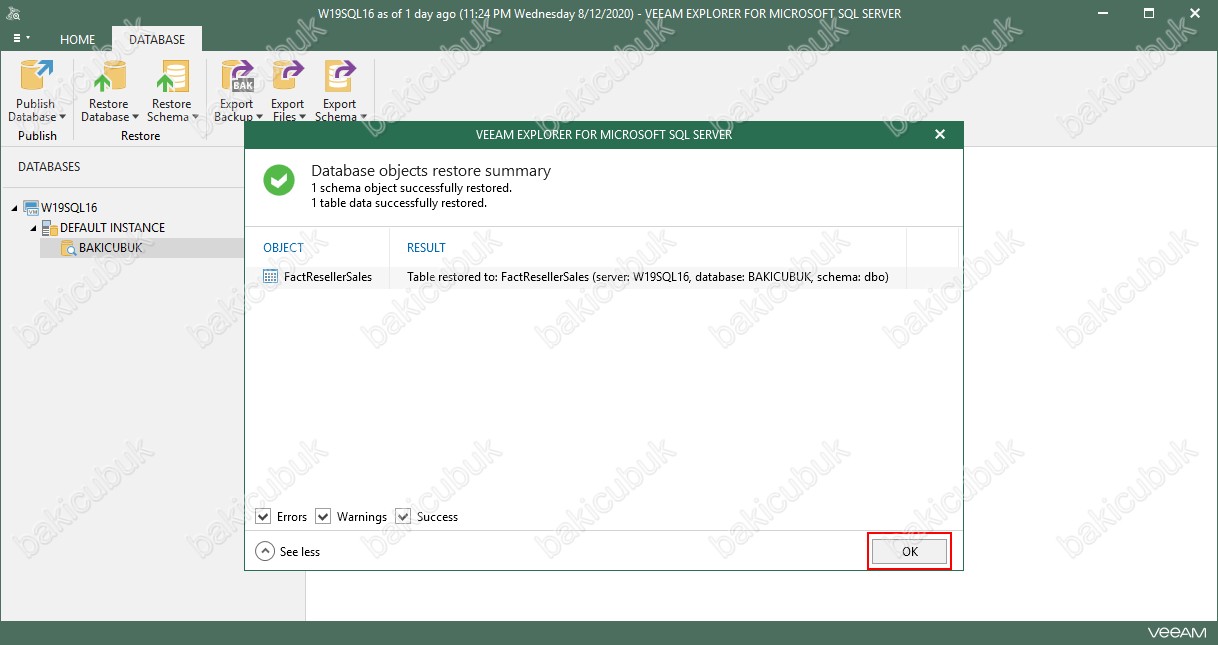Screen dimensions: 1218x645
Task: Select the FactResellerSales table icon
Action: click(x=270, y=277)
